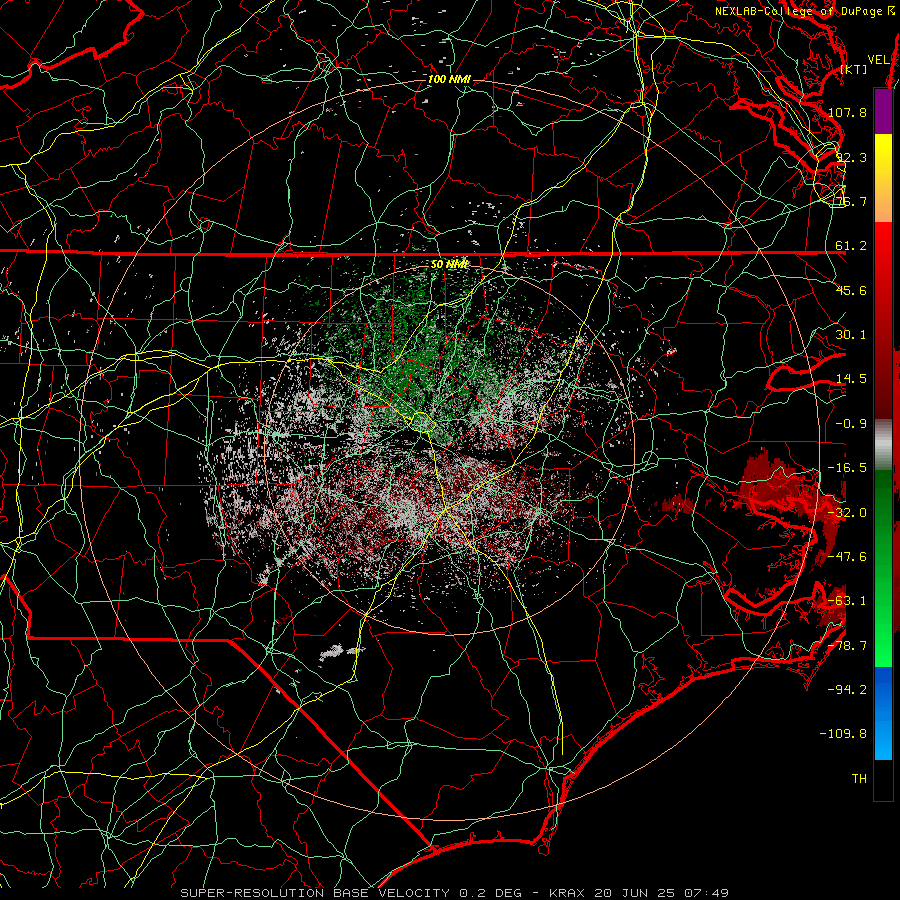Click the -16.5 legend value
This screenshot has height=900, width=900.
pos(847,468)
